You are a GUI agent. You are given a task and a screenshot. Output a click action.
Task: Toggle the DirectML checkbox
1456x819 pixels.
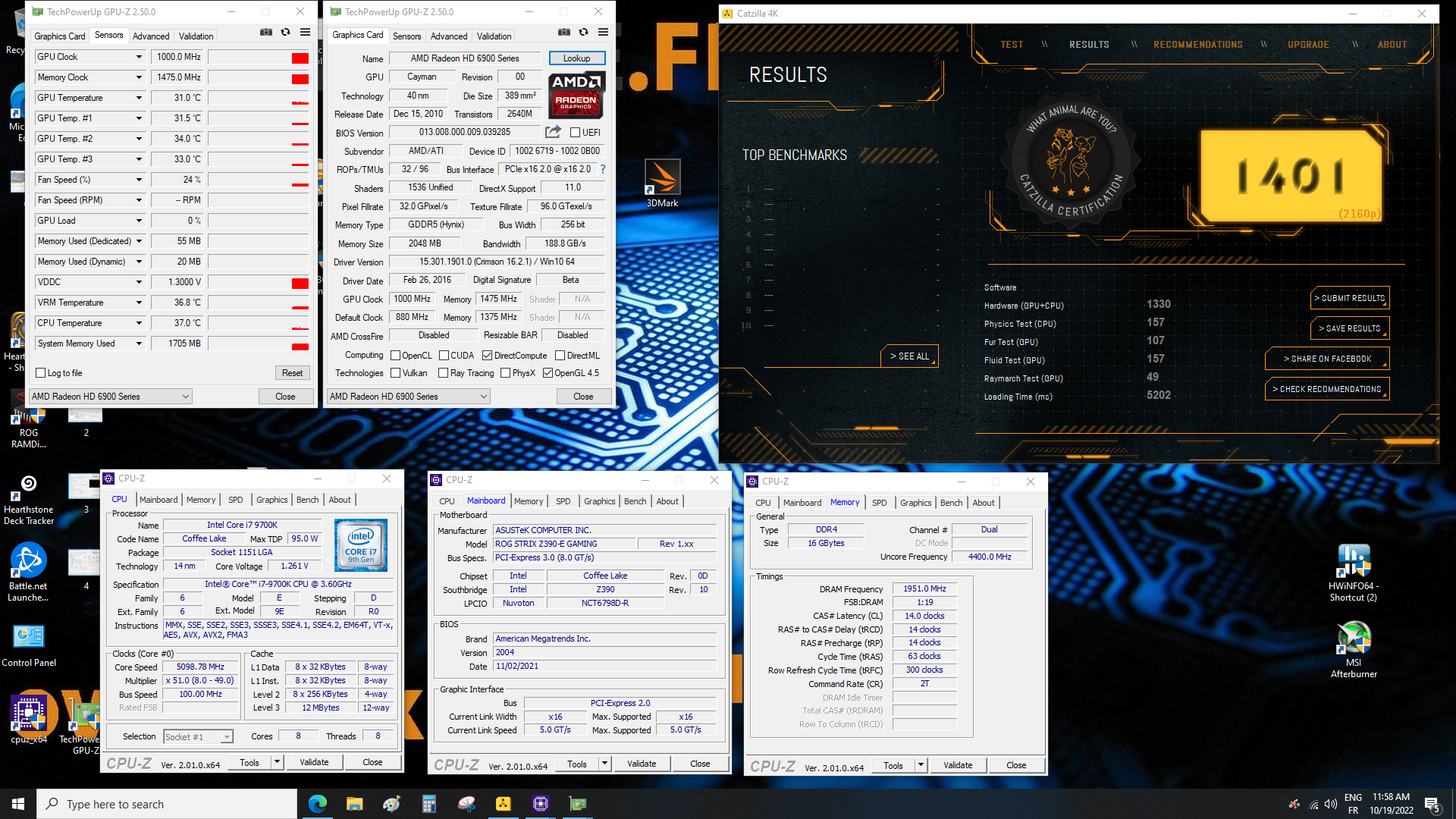560,355
